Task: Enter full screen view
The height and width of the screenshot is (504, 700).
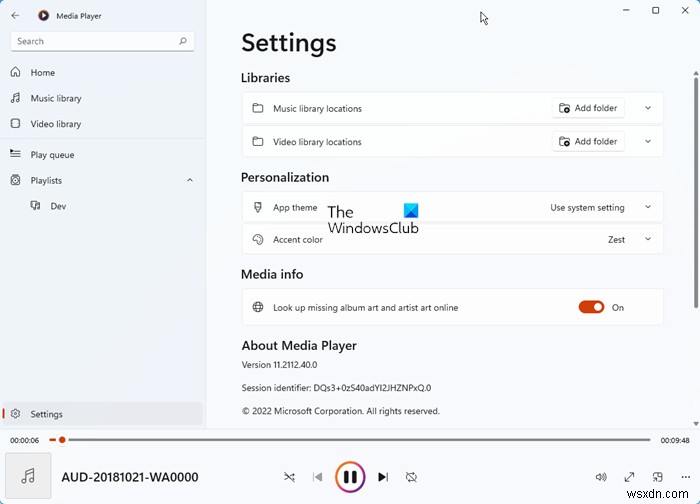Action: coord(629,477)
